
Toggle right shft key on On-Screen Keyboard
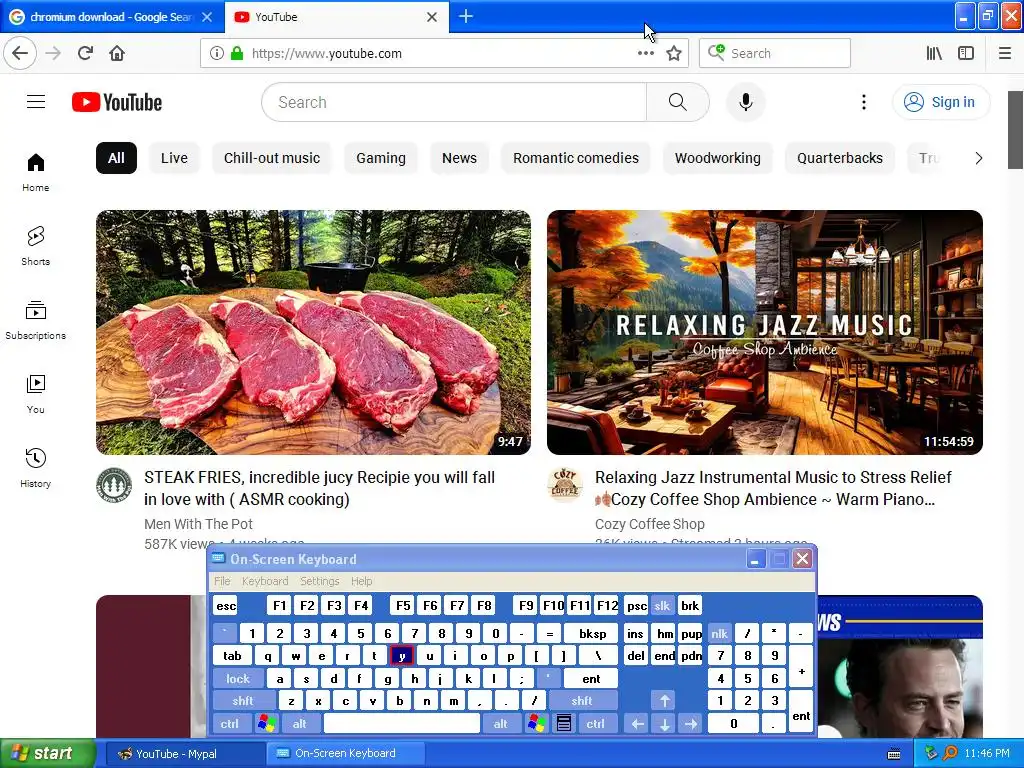pyautogui.click(x=582, y=701)
